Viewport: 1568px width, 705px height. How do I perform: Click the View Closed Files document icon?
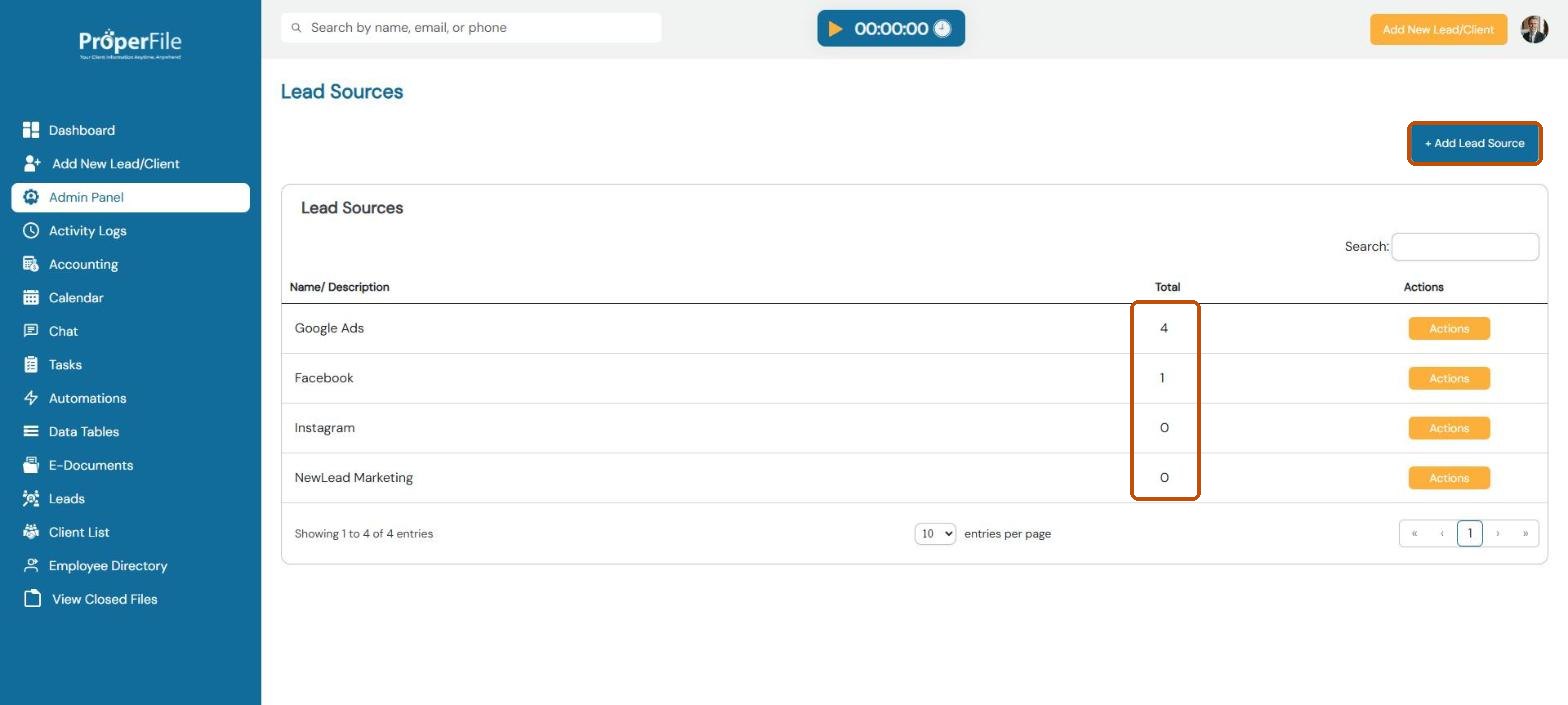coord(32,599)
